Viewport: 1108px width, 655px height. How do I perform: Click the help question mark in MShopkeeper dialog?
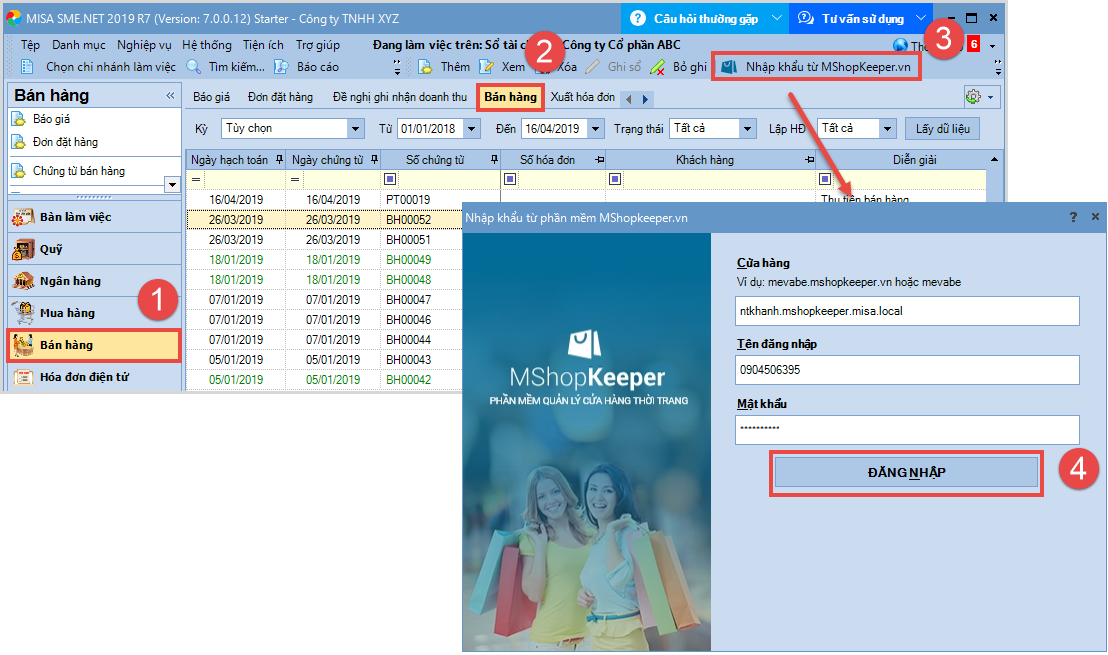(x=1073, y=217)
